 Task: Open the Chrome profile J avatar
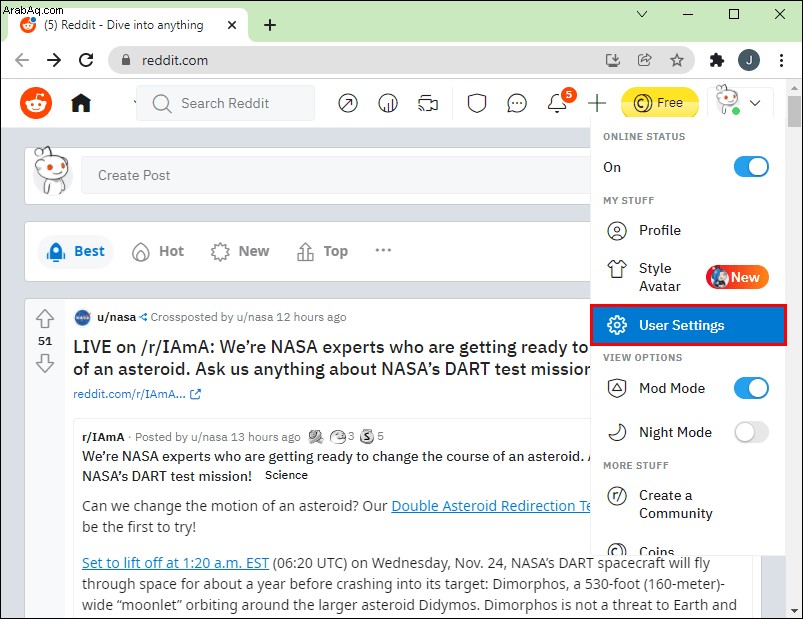tap(749, 60)
